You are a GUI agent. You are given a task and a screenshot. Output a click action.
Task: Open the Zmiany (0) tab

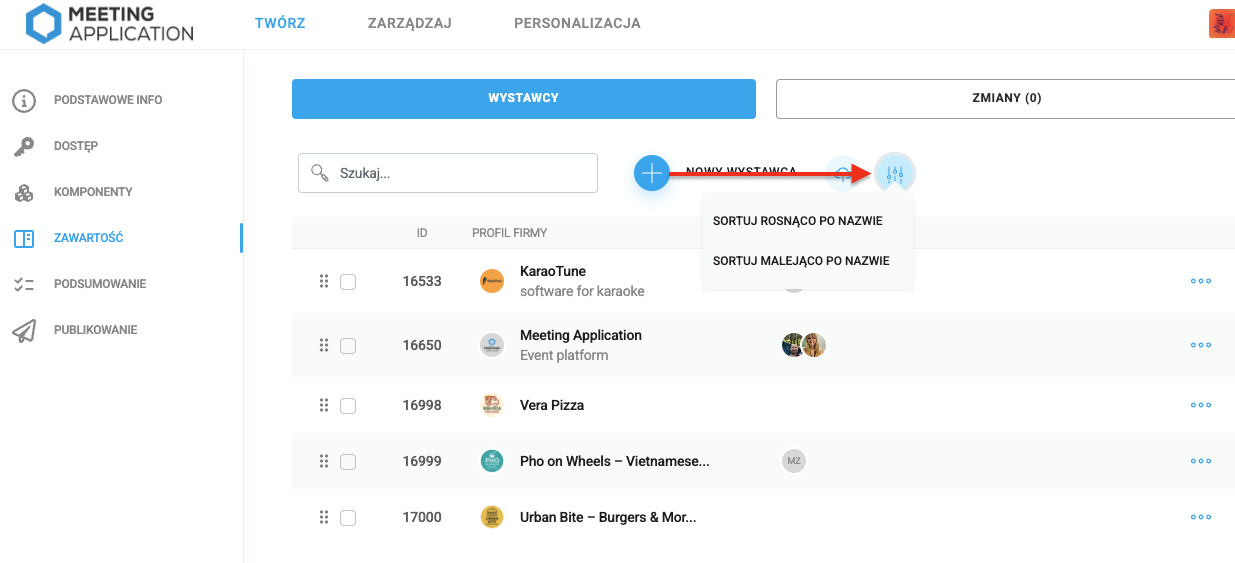coord(1006,99)
